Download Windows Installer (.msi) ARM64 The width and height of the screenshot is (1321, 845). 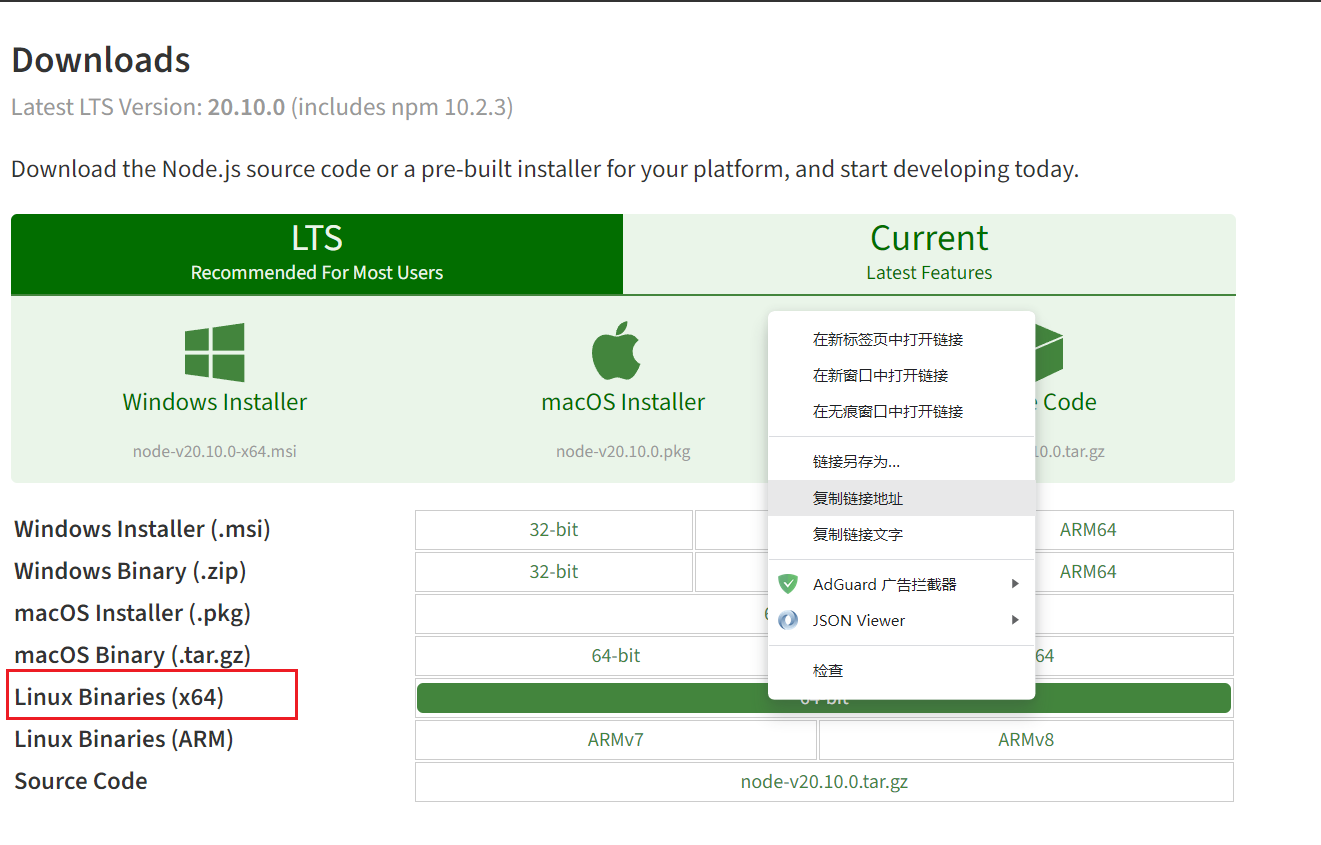click(1088, 530)
